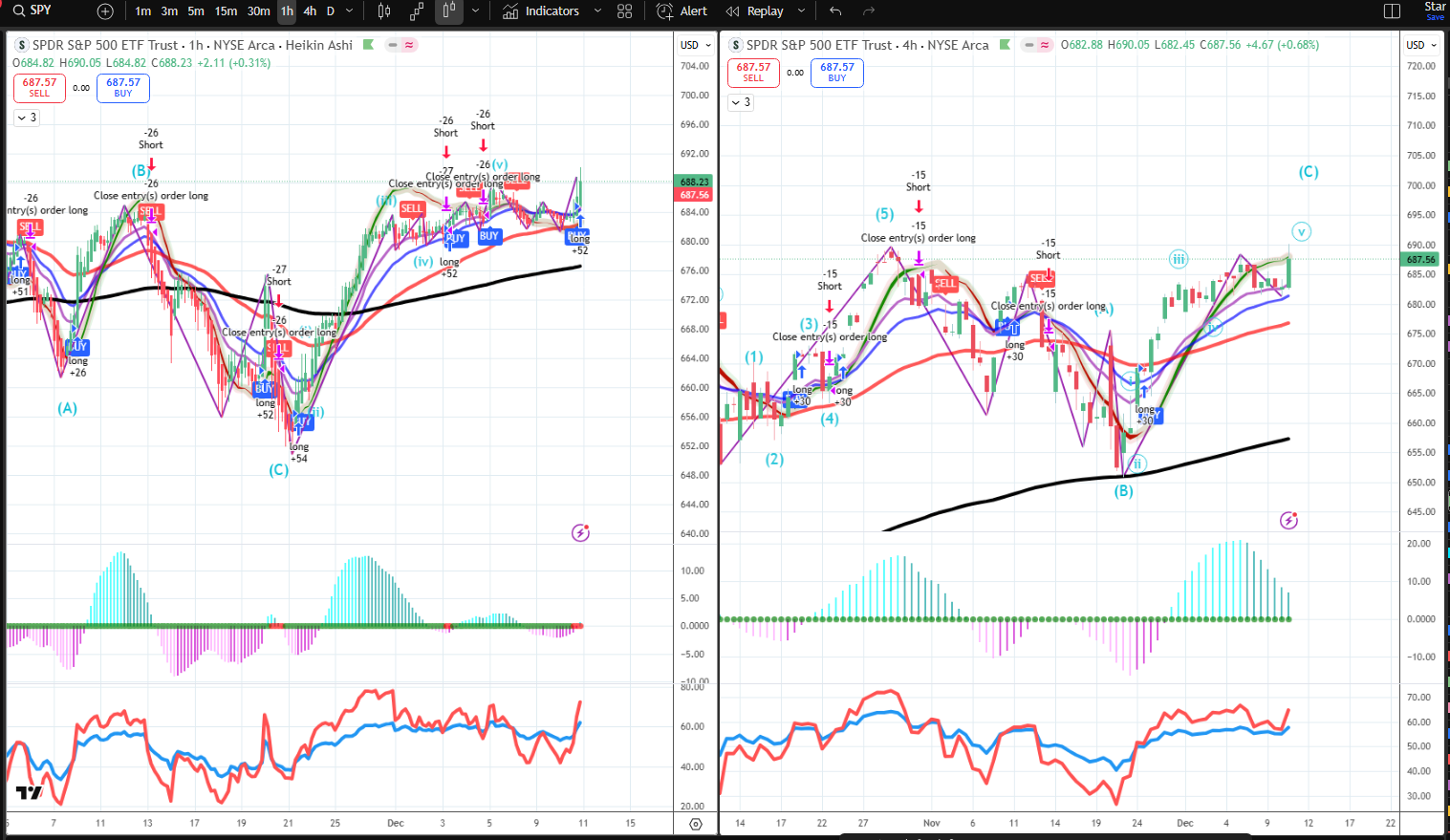The width and height of the screenshot is (1450, 840).
Task: Open the layout setup split-pane icon
Action: click(1392, 11)
